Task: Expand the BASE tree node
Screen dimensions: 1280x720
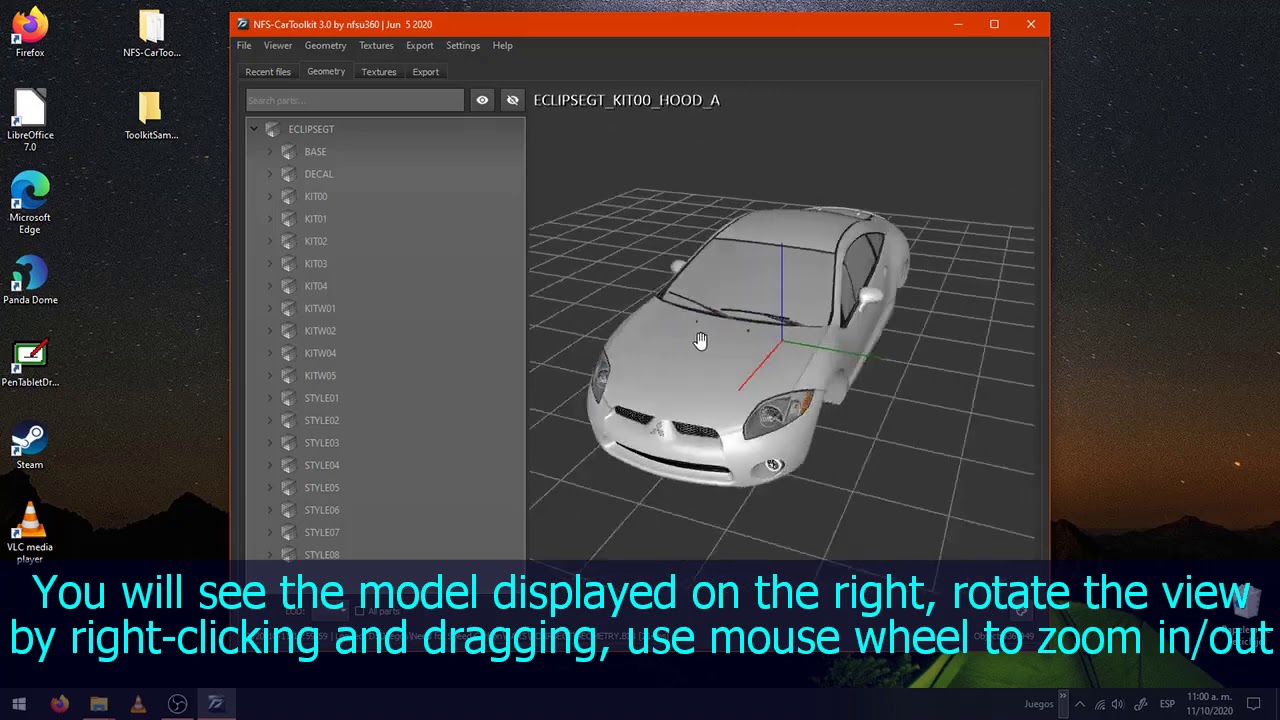Action: [270, 152]
